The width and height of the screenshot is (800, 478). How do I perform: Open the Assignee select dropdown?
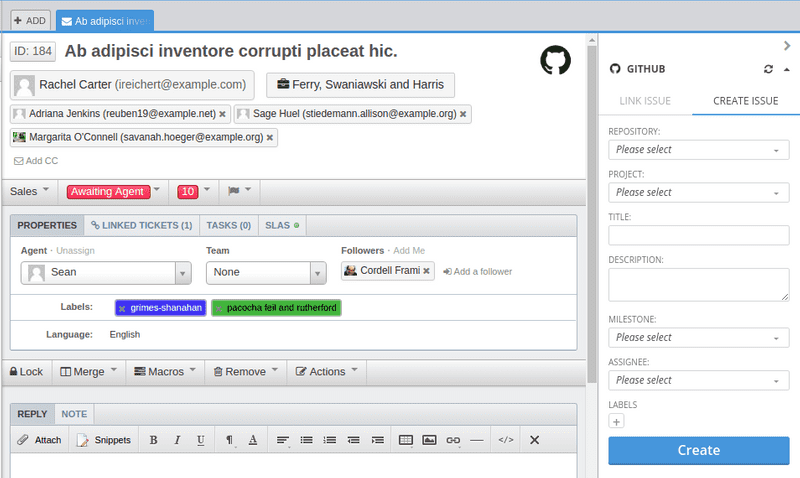[698, 381]
